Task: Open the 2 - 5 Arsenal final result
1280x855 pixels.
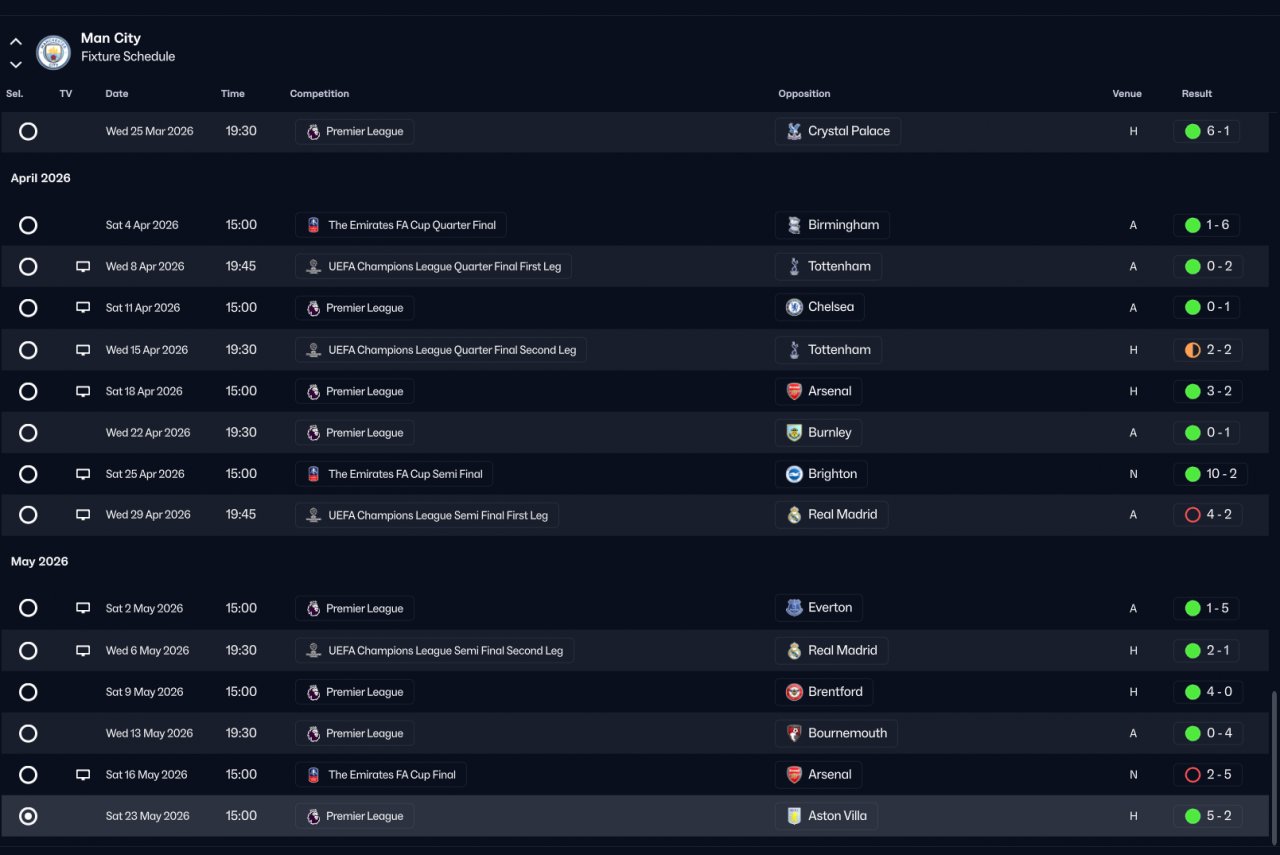Action: 1208,775
